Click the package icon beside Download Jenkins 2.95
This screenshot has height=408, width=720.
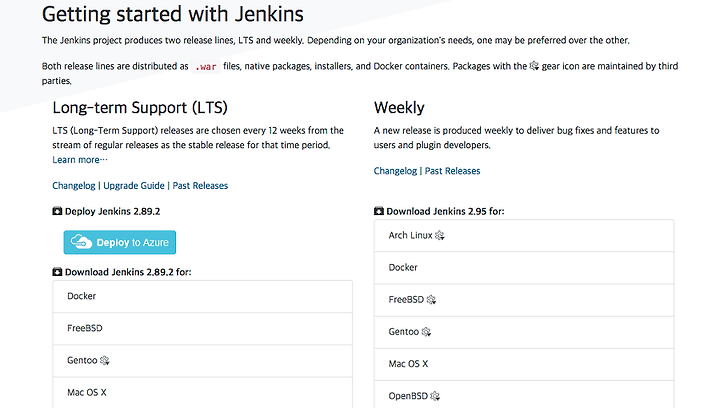(x=378, y=211)
